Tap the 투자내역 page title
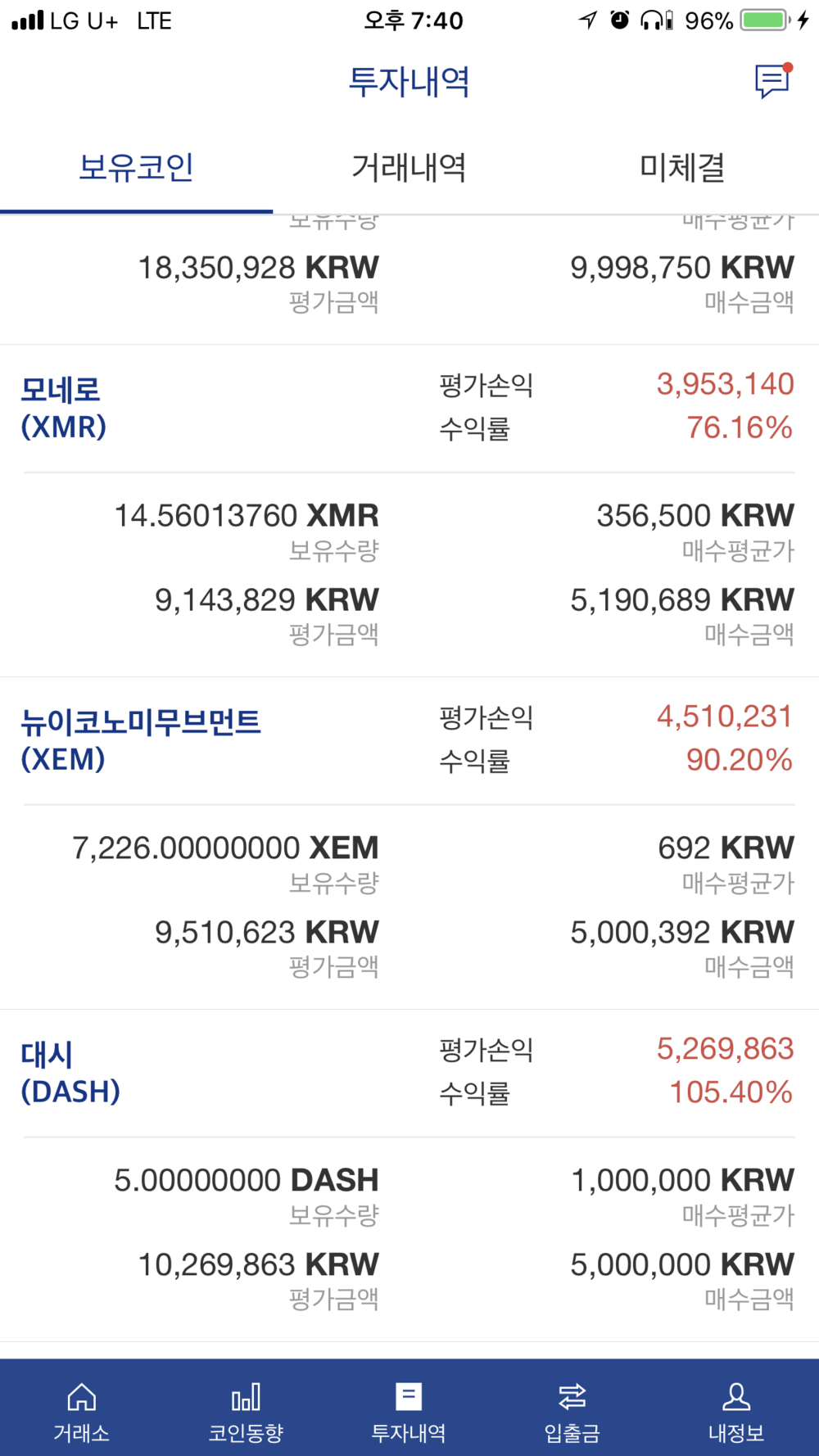Viewport: 819px width, 1456px height. coord(409,82)
